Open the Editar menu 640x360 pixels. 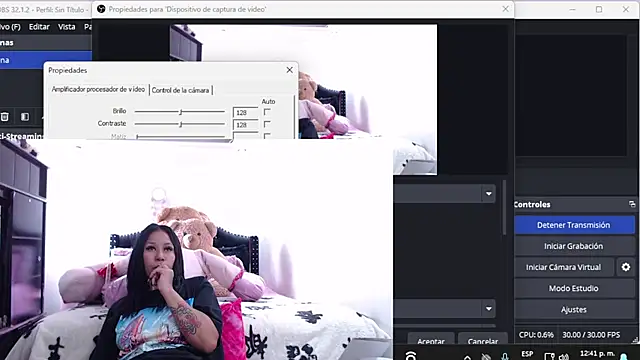(x=39, y=27)
